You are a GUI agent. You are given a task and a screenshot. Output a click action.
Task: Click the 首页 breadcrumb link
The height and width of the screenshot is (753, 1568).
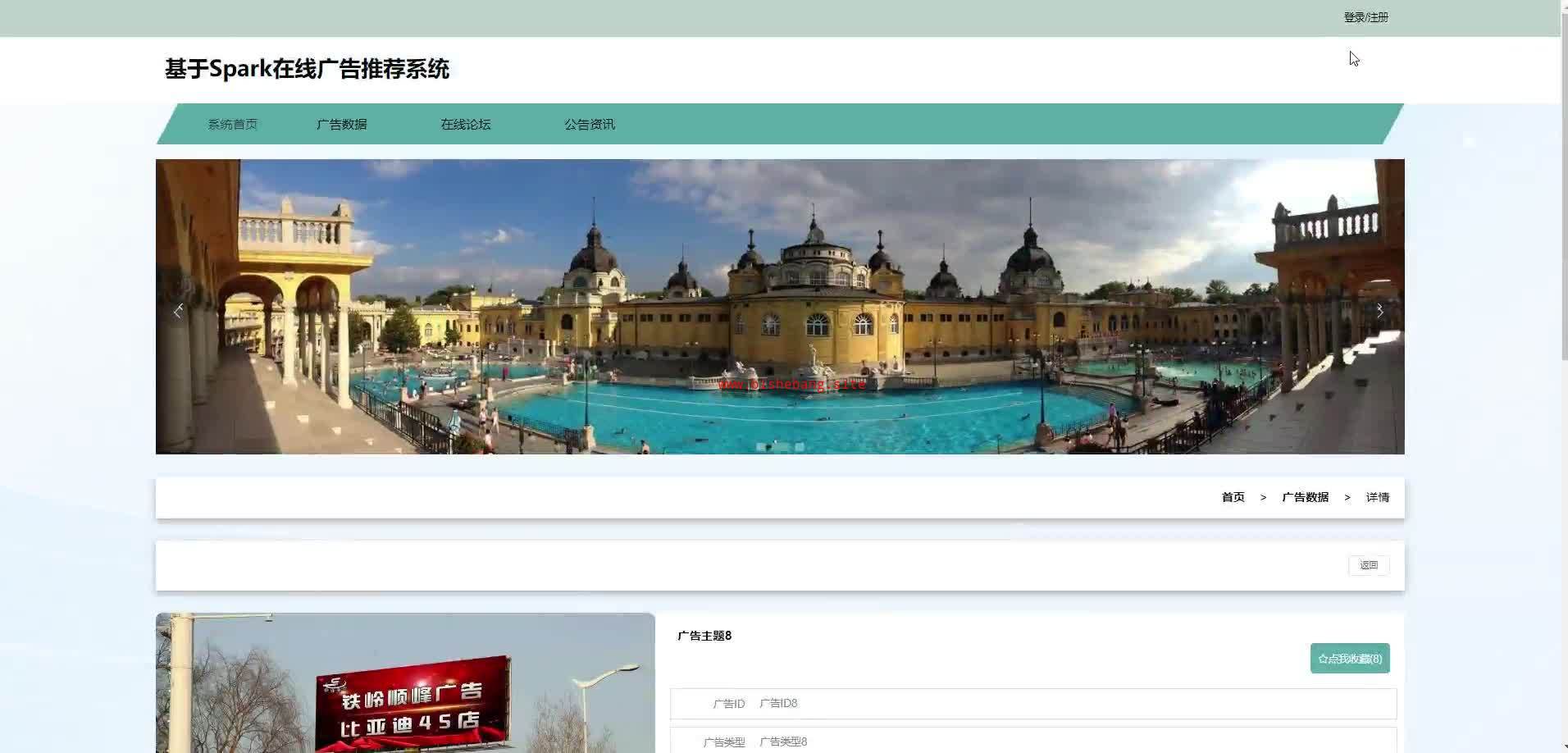tap(1233, 497)
